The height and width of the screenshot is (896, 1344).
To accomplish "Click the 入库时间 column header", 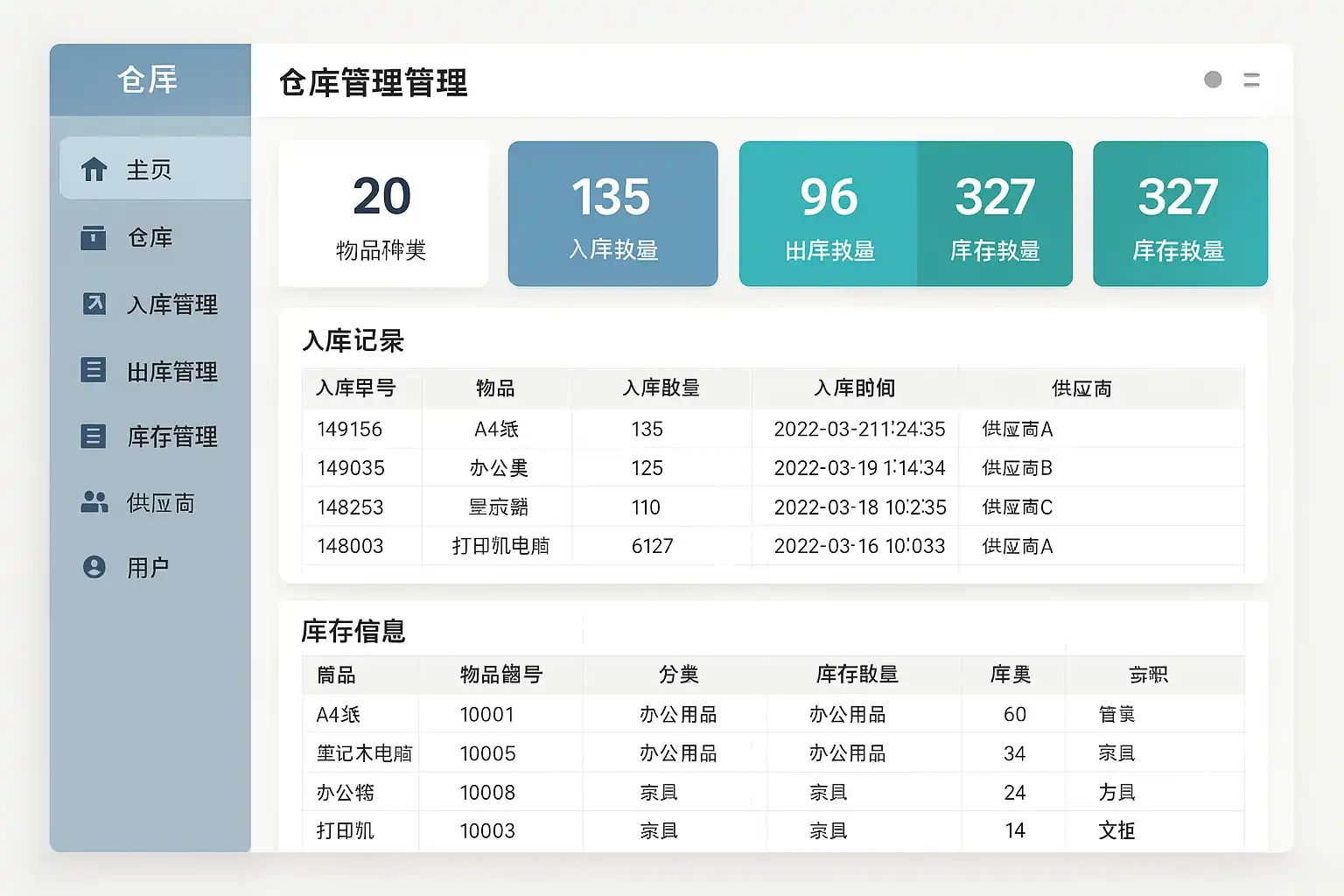I will (x=854, y=388).
